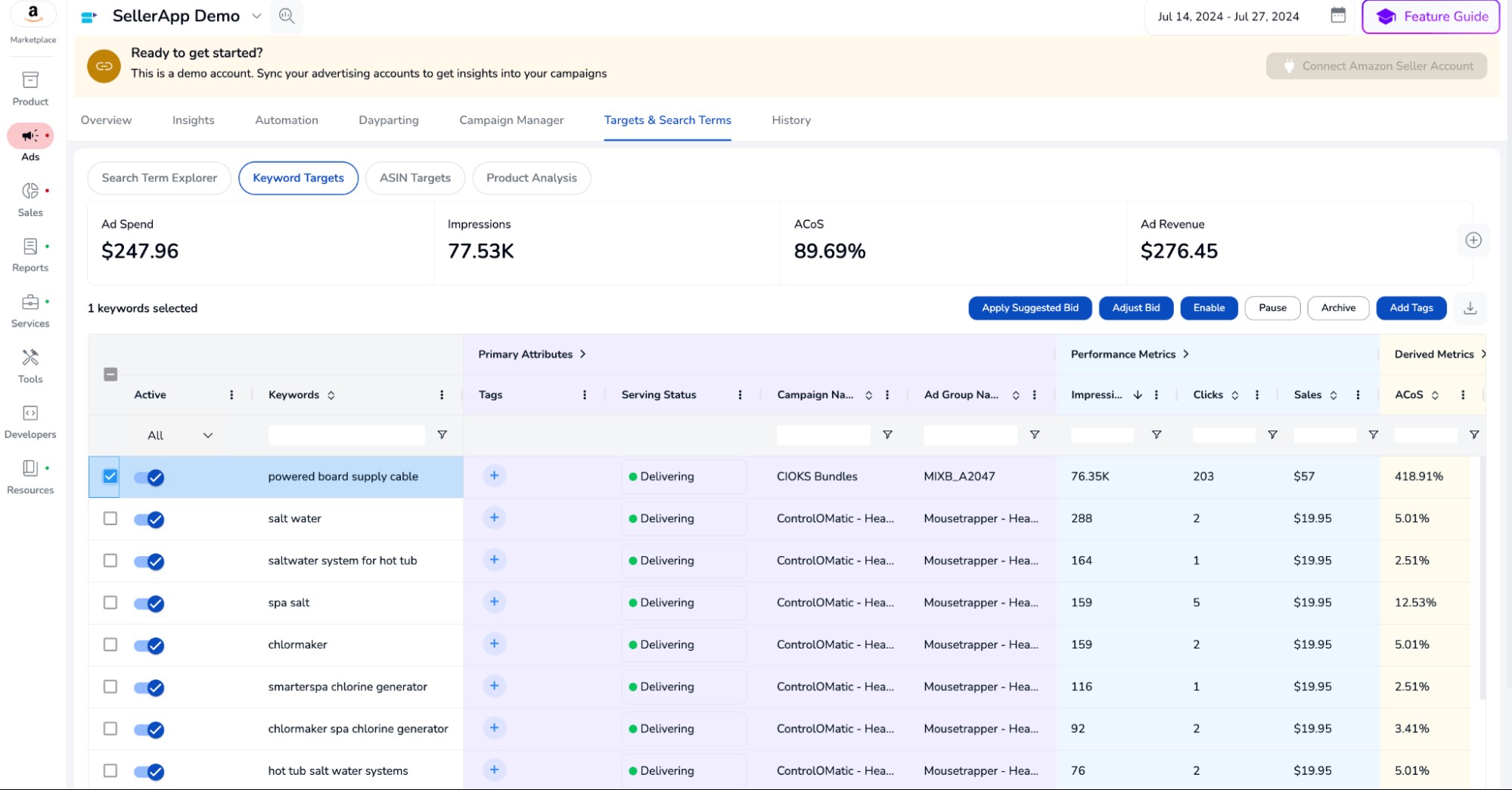Select the ASIN Targets tab
The image size is (1512, 790).
(414, 178)
